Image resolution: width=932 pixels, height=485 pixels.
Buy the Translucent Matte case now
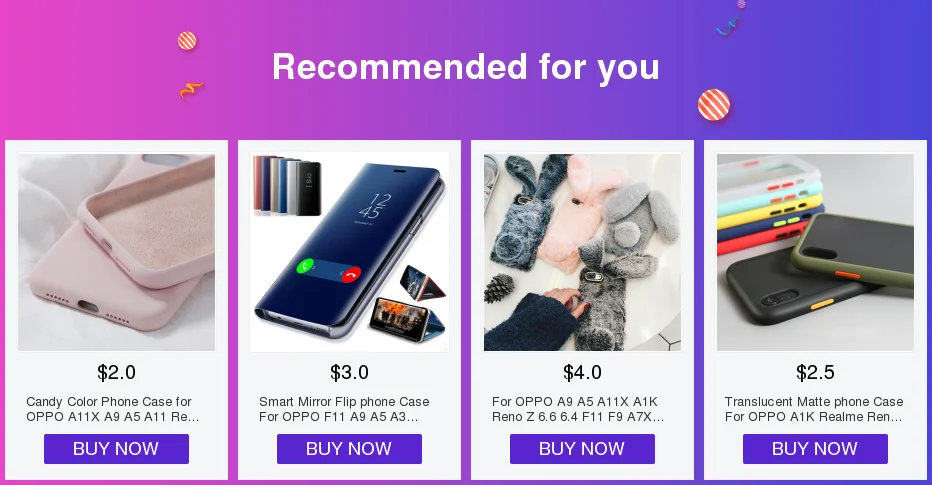816,449
